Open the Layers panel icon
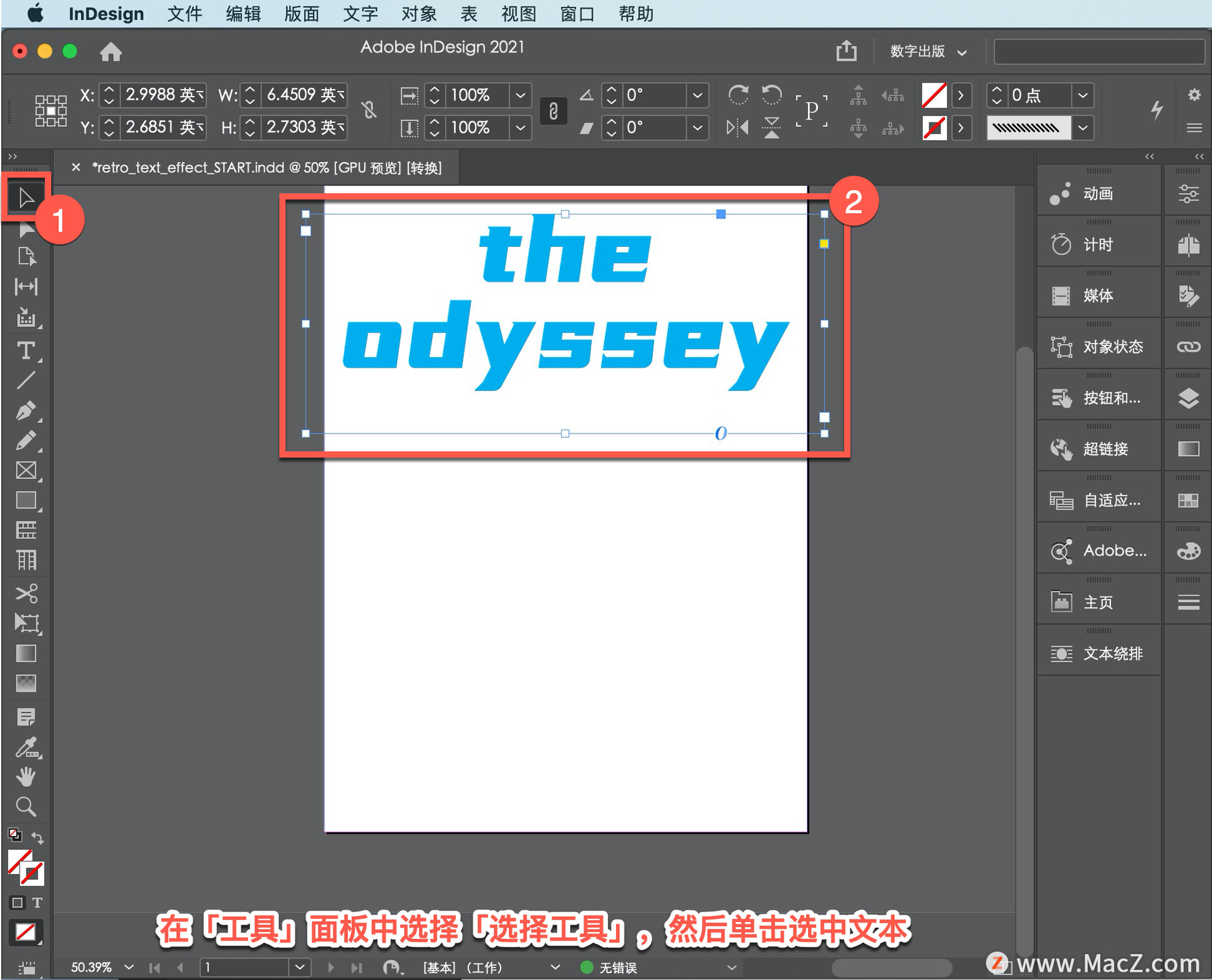Screen dimensions: 1212x980 1189,398
